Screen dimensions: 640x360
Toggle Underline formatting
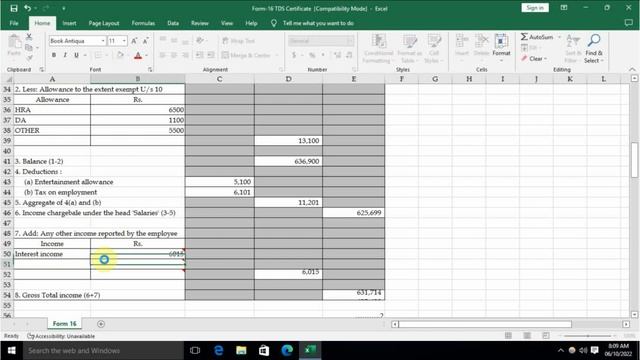click(x=76, y=55)
